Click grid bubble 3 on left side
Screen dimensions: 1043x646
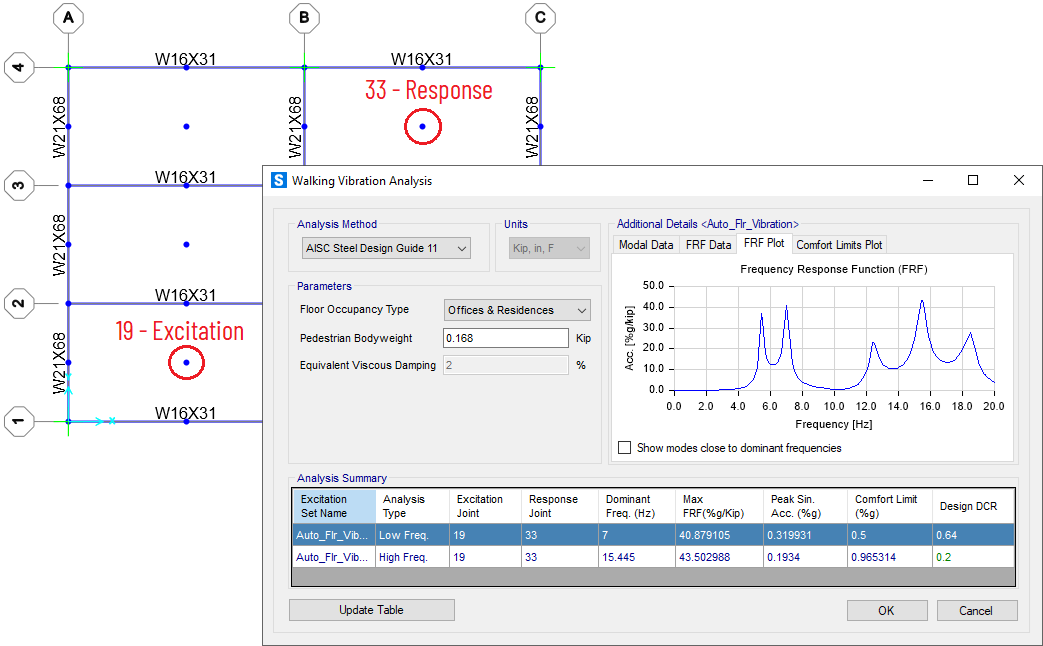tap(17, 186)
